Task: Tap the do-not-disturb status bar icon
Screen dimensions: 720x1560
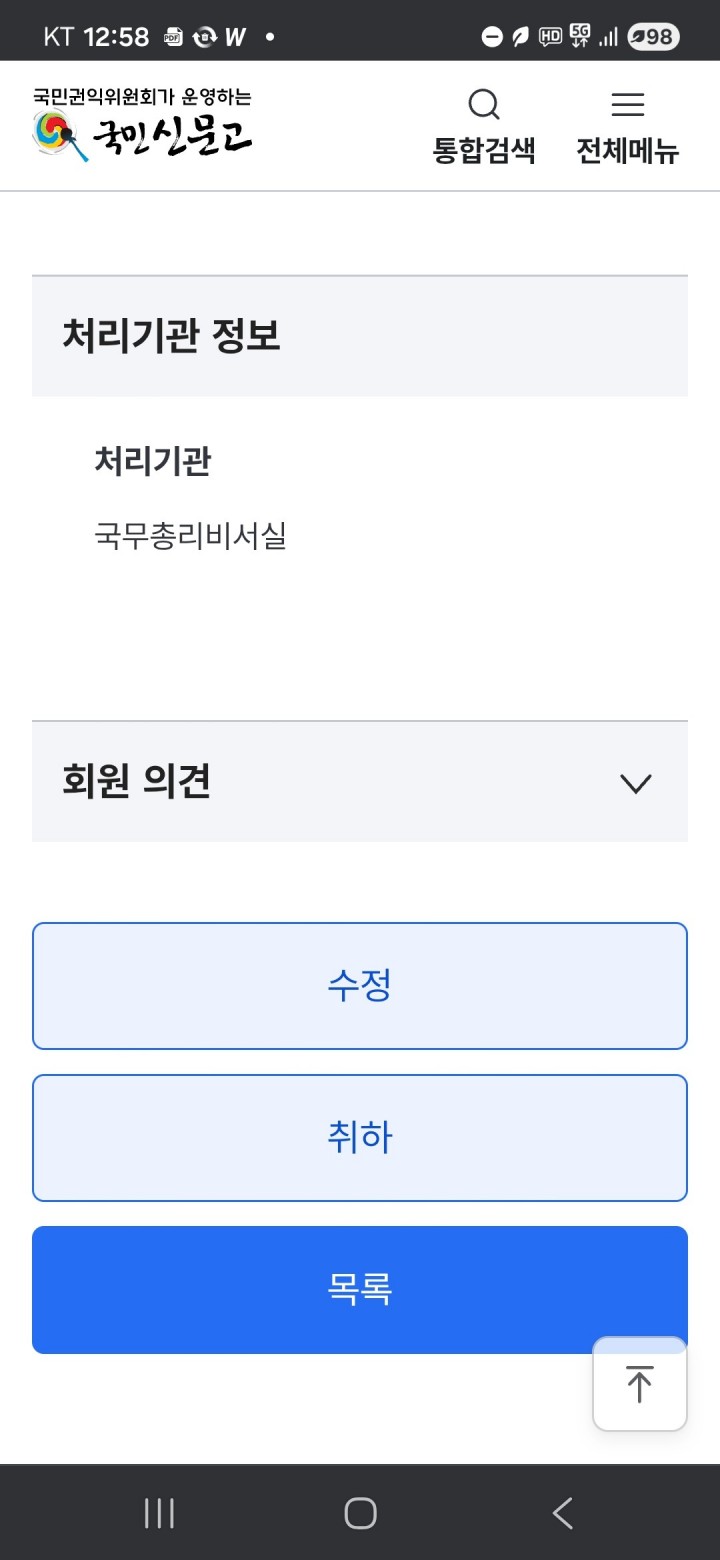Action: tap(492, 37)
